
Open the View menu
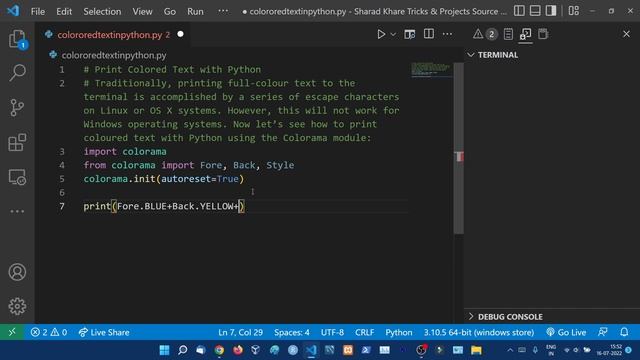(142, 11)
